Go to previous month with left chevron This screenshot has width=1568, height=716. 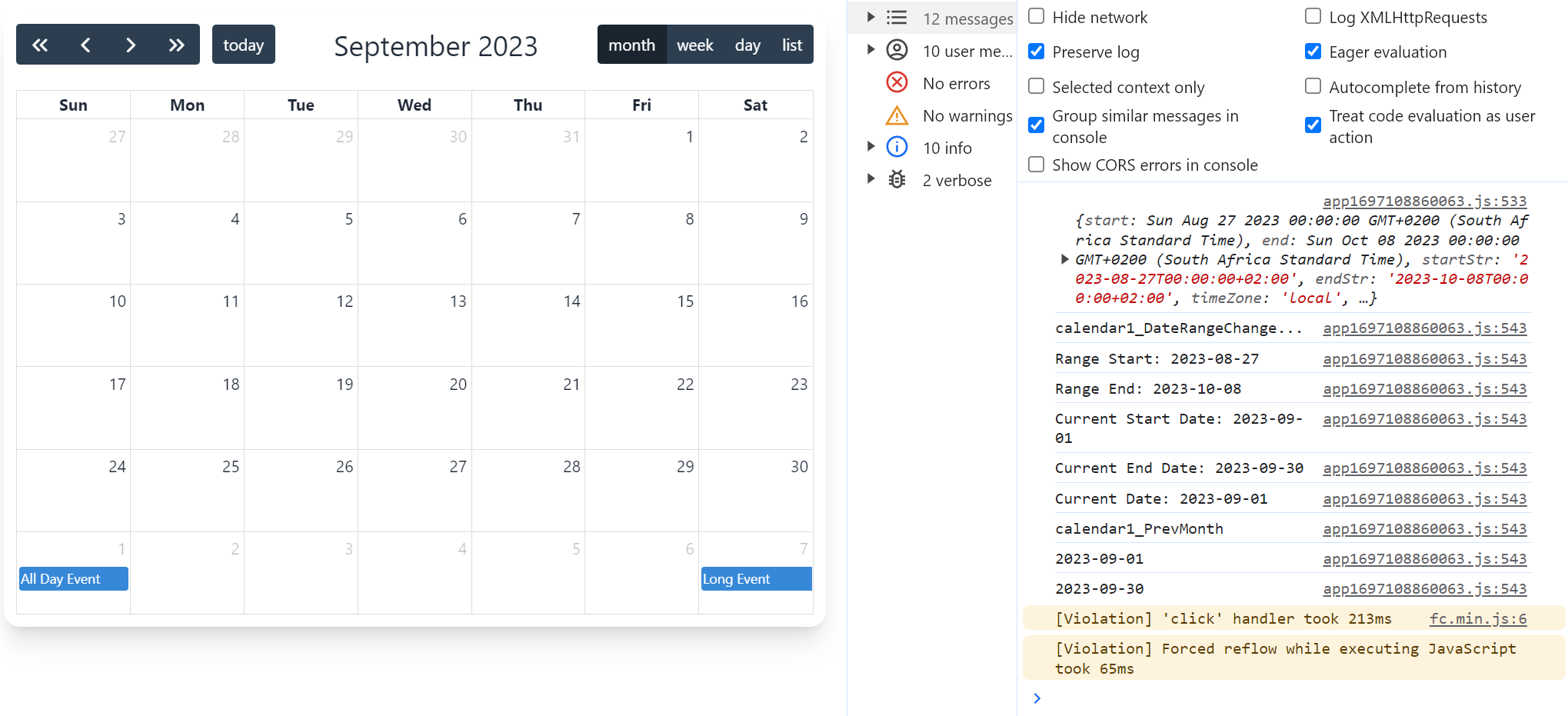point(85,45)
